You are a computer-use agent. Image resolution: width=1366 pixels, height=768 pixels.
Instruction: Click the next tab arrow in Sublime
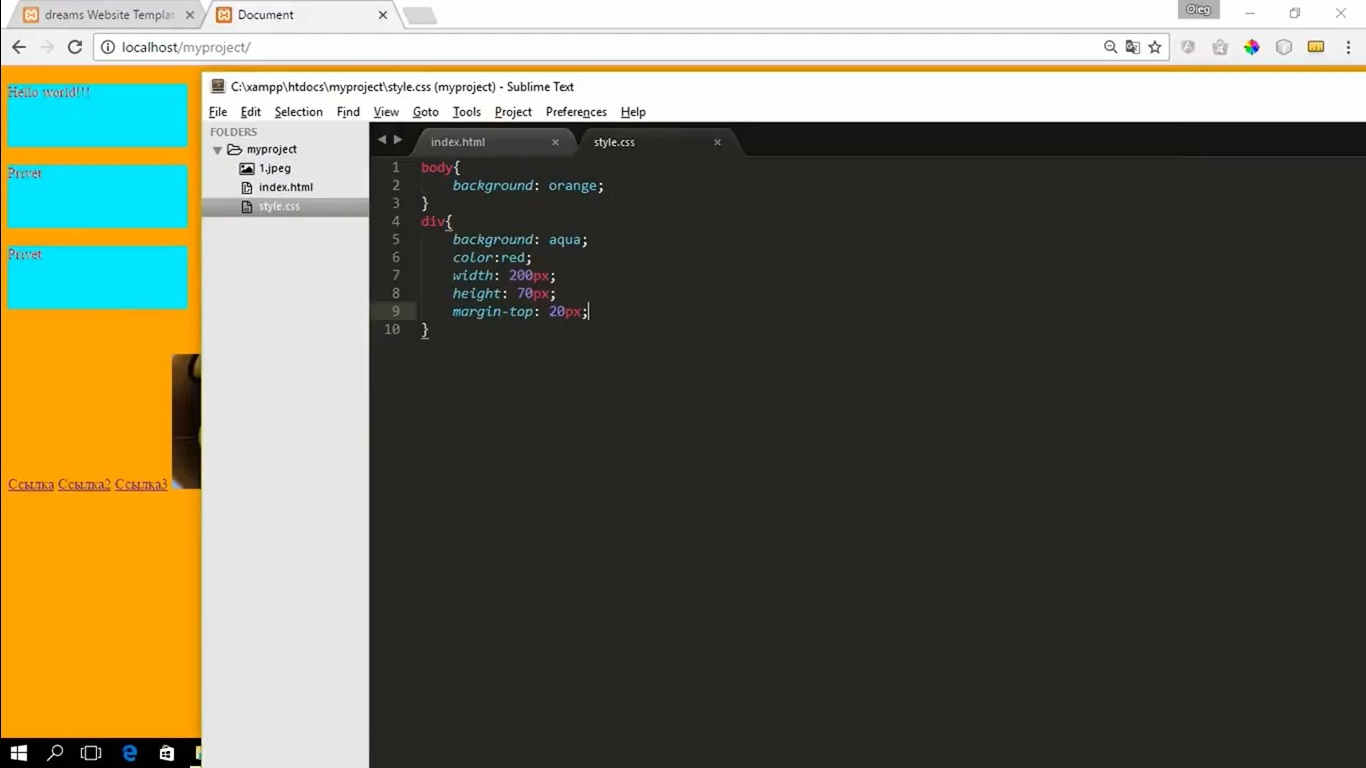pos(397,140)
